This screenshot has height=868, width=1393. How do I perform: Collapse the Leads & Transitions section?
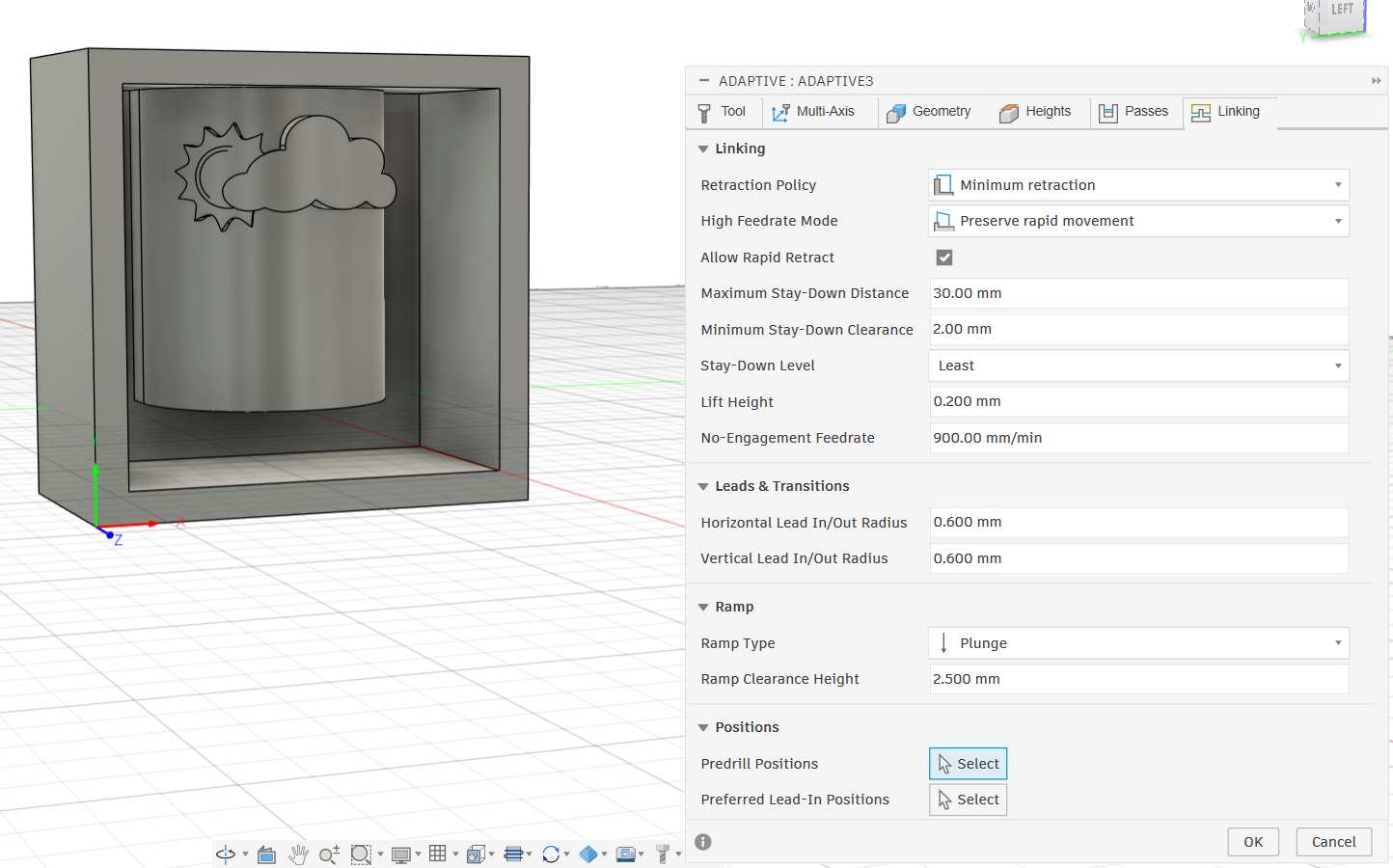[703, 486]
